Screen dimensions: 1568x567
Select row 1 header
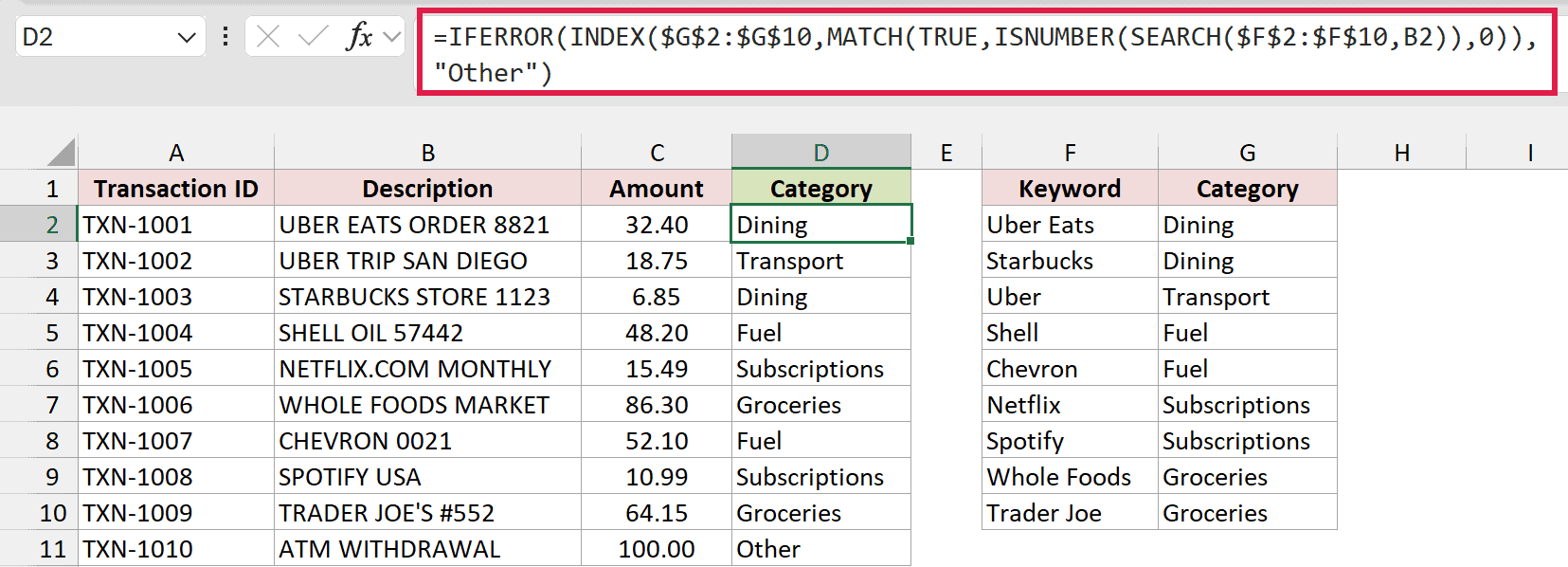pyautogui.click(x=39, y=189)
